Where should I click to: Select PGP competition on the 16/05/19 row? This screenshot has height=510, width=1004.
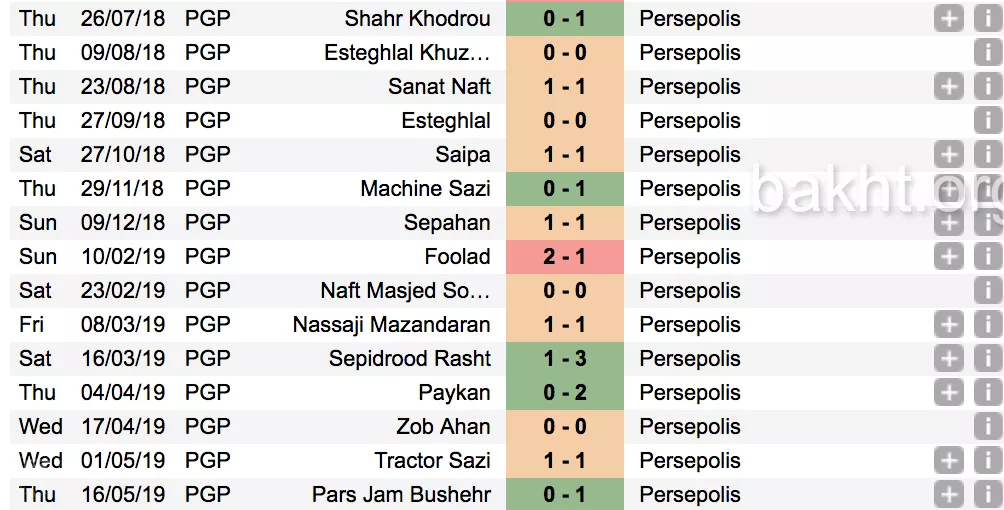(x=208, y=494)
